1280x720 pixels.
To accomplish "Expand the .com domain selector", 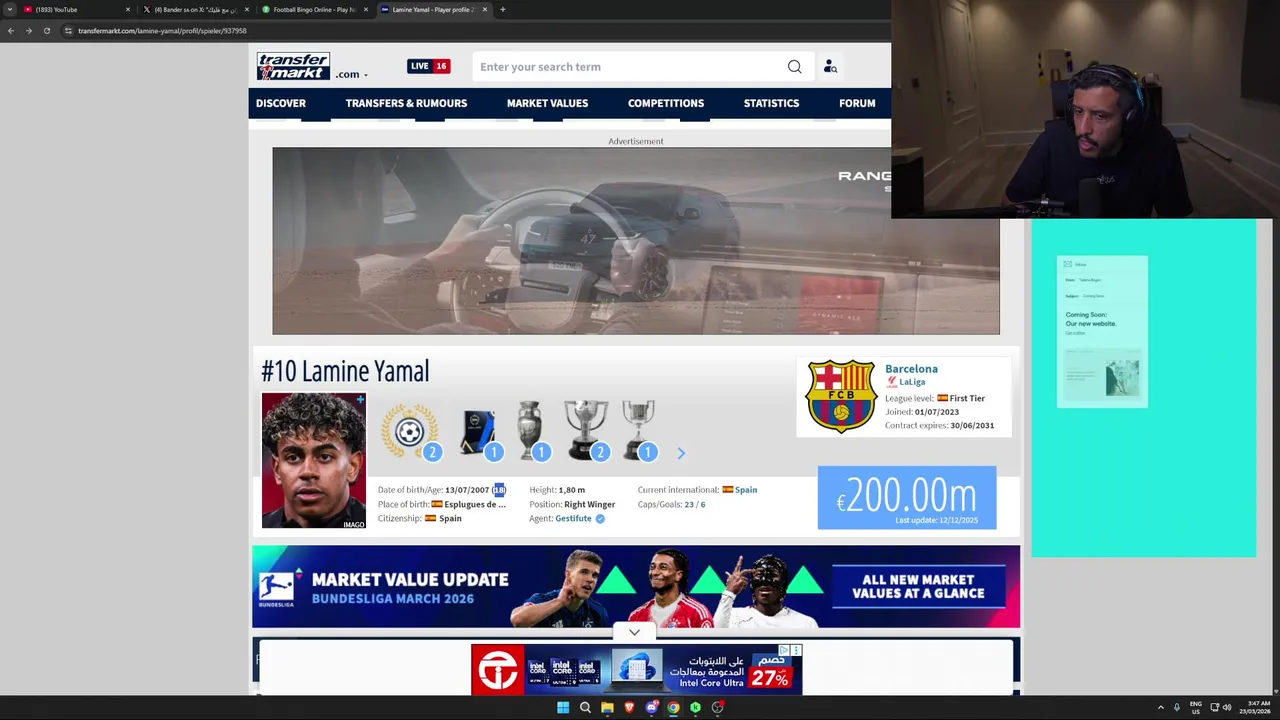I will pos(351,74).
